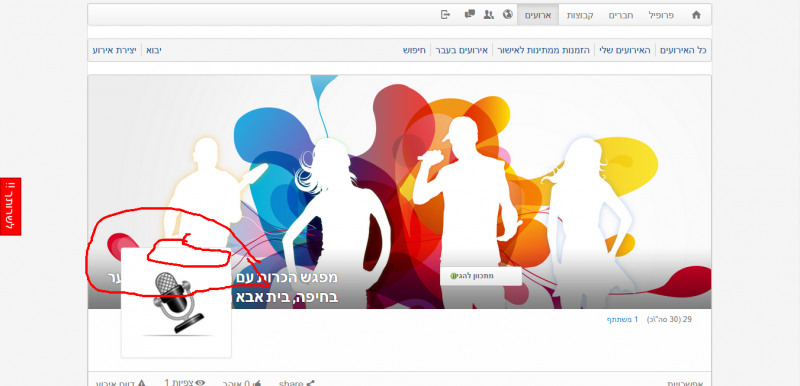View הזמנות ממתינות לאישור
Screen dimensions: 800x386
pyautogui.click(x=543, y=50)
